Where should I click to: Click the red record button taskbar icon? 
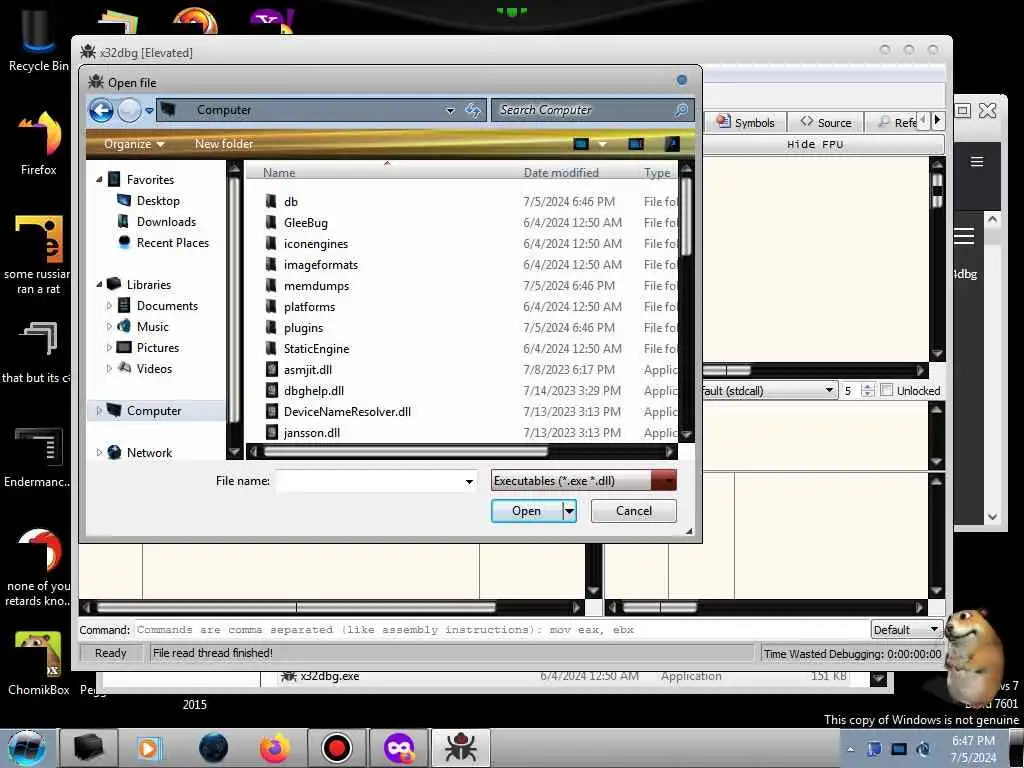337,748
